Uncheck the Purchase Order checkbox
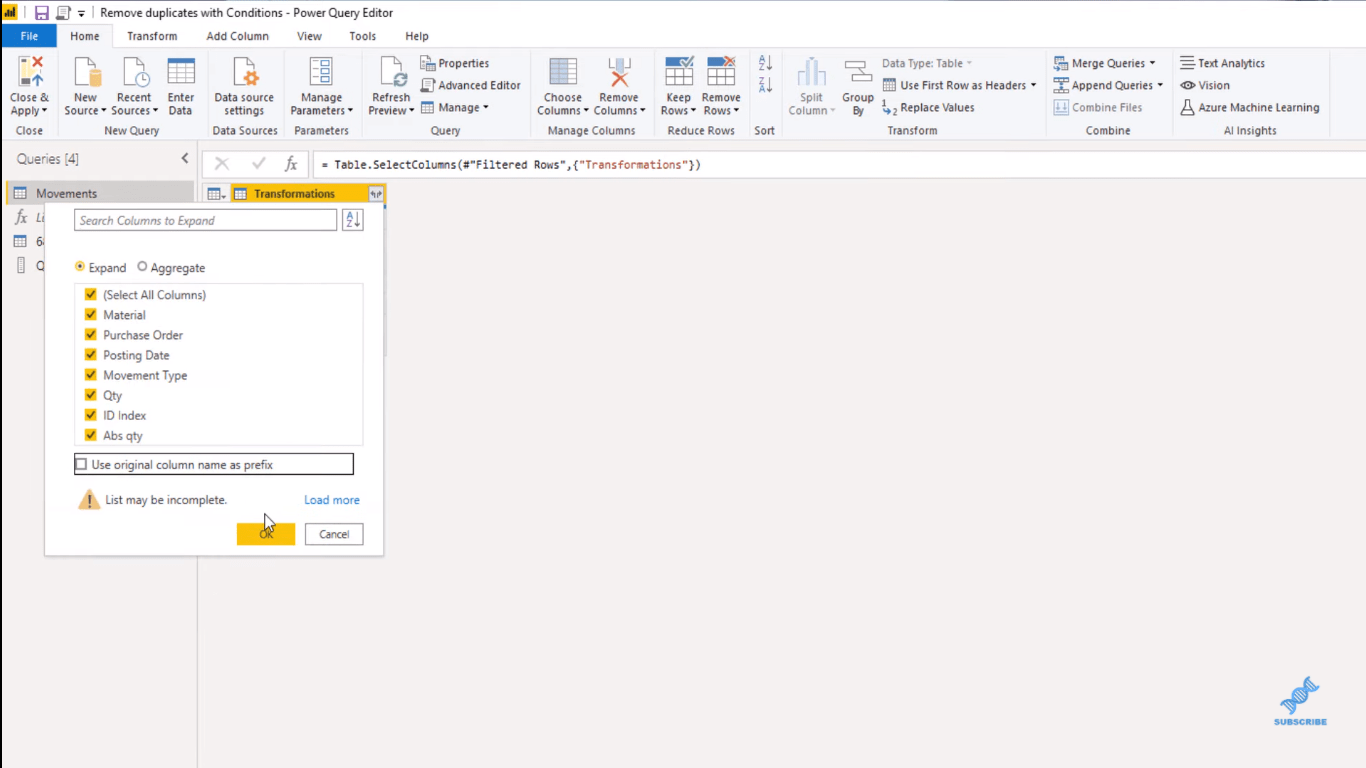This screenshot has height=768, width=1366. 91,335
